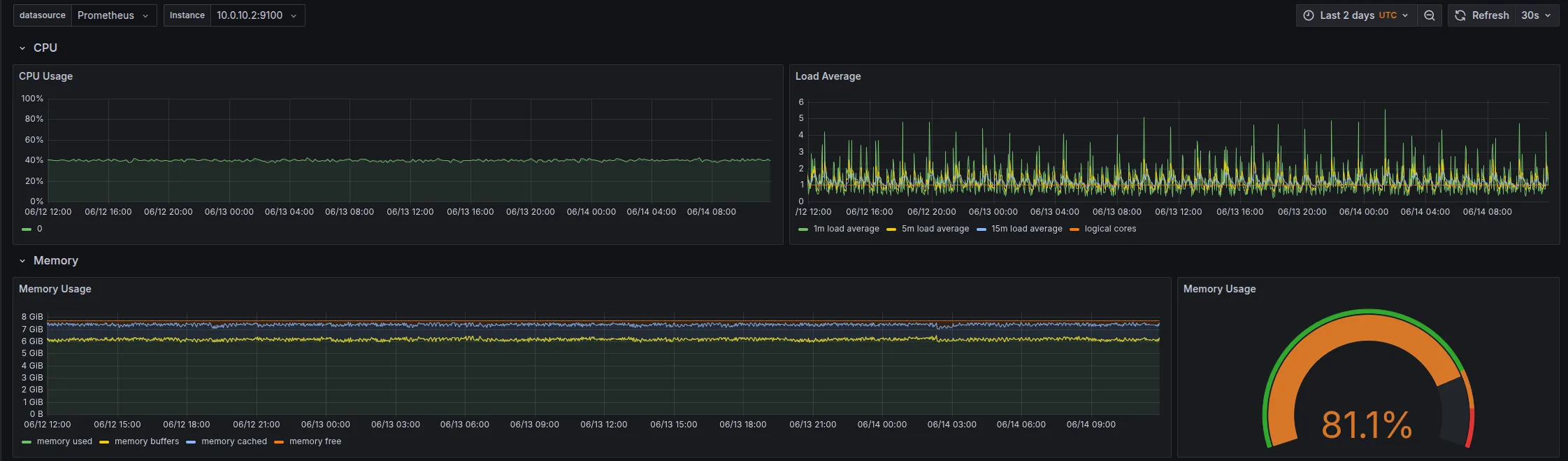Toggle the 5m load average legend series
The height and width of the screenshot is (461, 1568).
(935, 229)
